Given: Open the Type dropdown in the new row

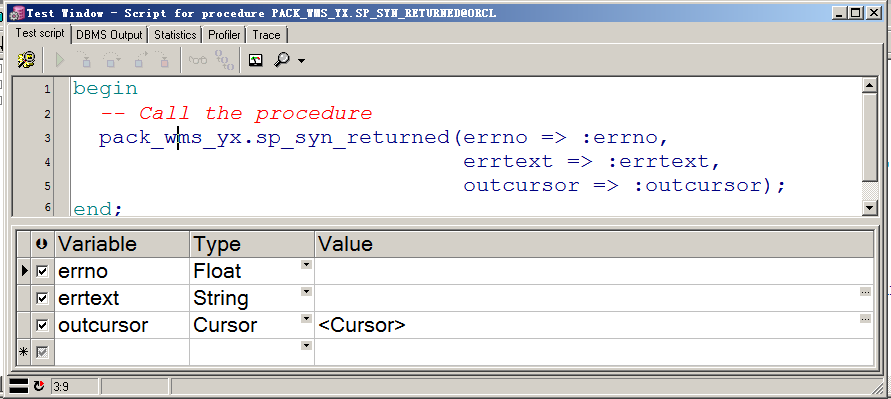Looking at the screenshot, I should (x=306, y=345).
